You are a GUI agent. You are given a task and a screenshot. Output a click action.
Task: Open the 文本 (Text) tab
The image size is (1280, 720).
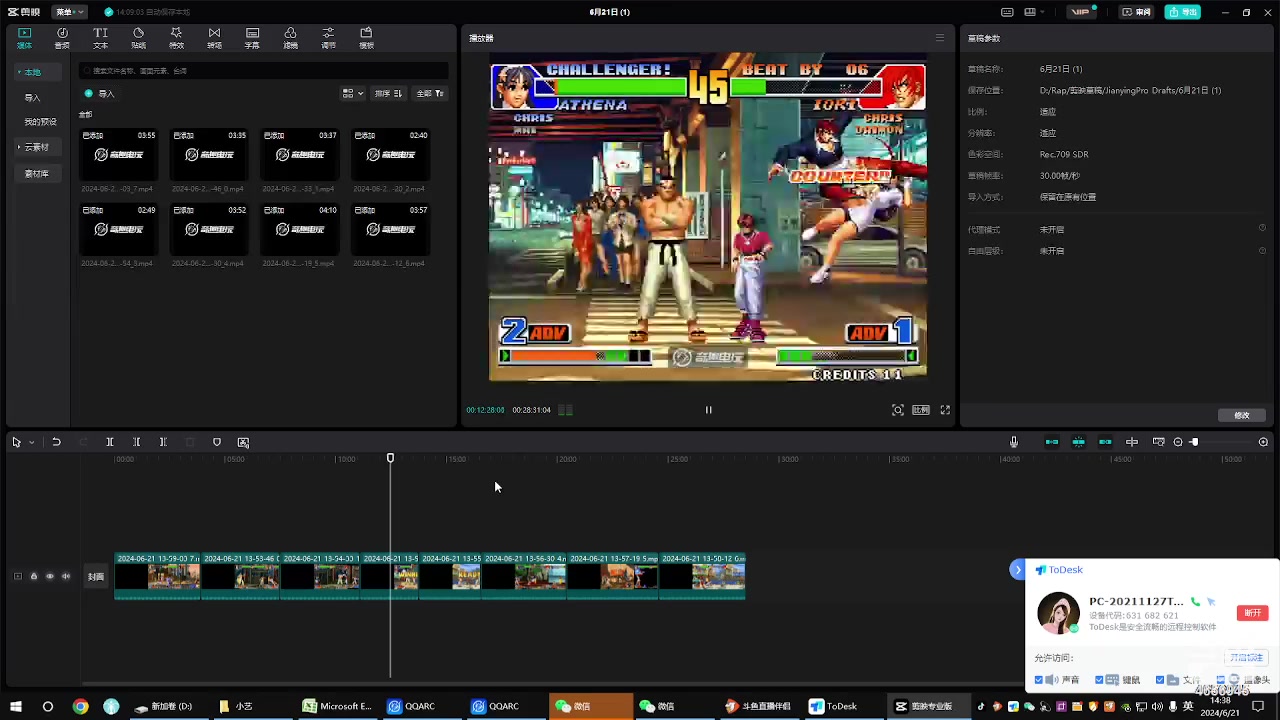pos(100,38)
